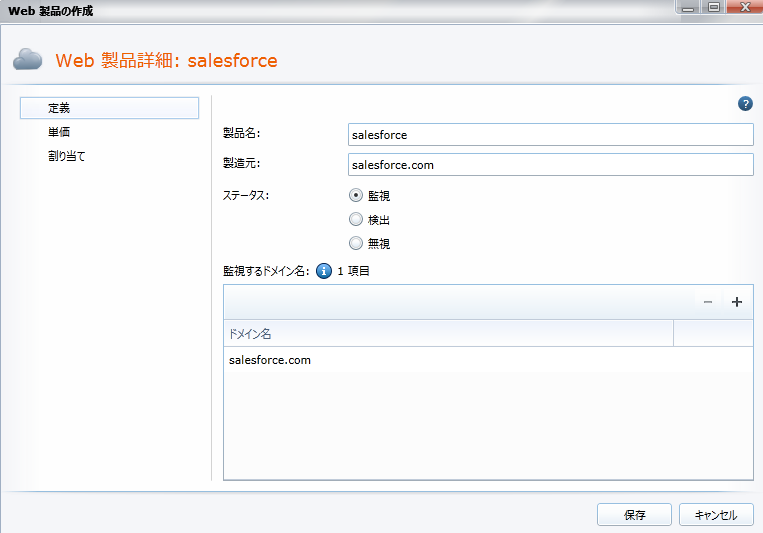
Task: Open help via blue question mark icon
Action: click(x=745, y=104)
